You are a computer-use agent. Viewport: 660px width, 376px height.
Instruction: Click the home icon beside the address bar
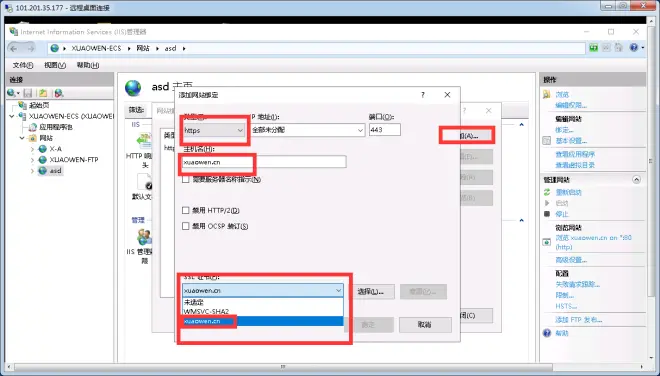click(618, 48)
